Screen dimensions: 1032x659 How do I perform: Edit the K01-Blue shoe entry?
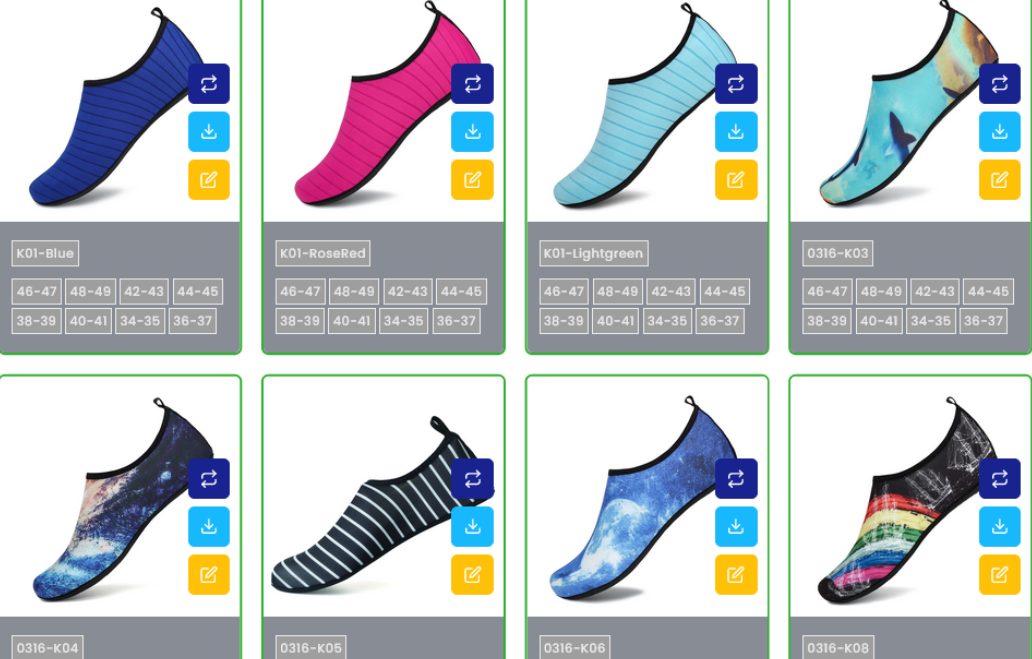pos(209,180)
